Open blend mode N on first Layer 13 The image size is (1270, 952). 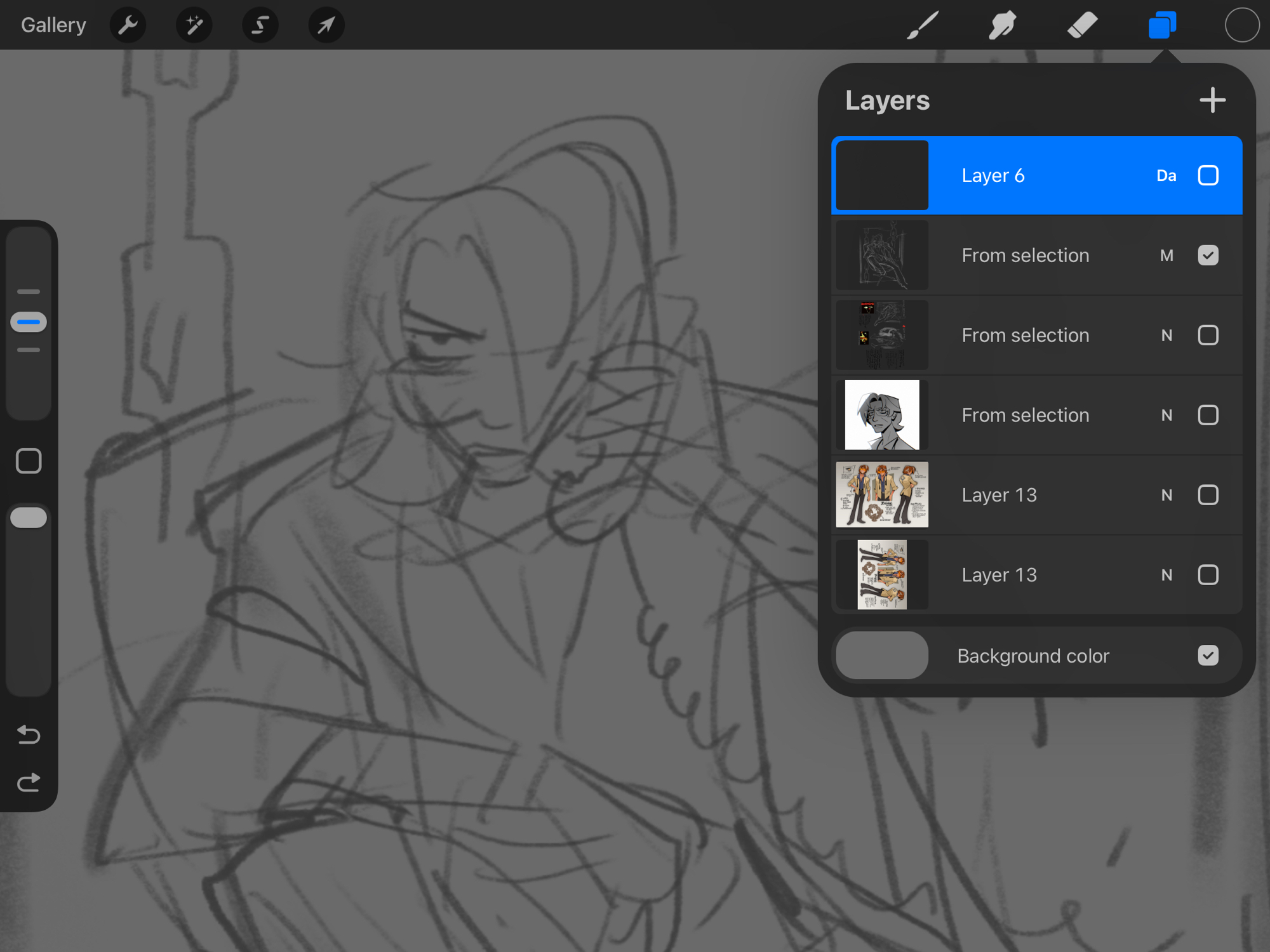[x=1166, y=495]
